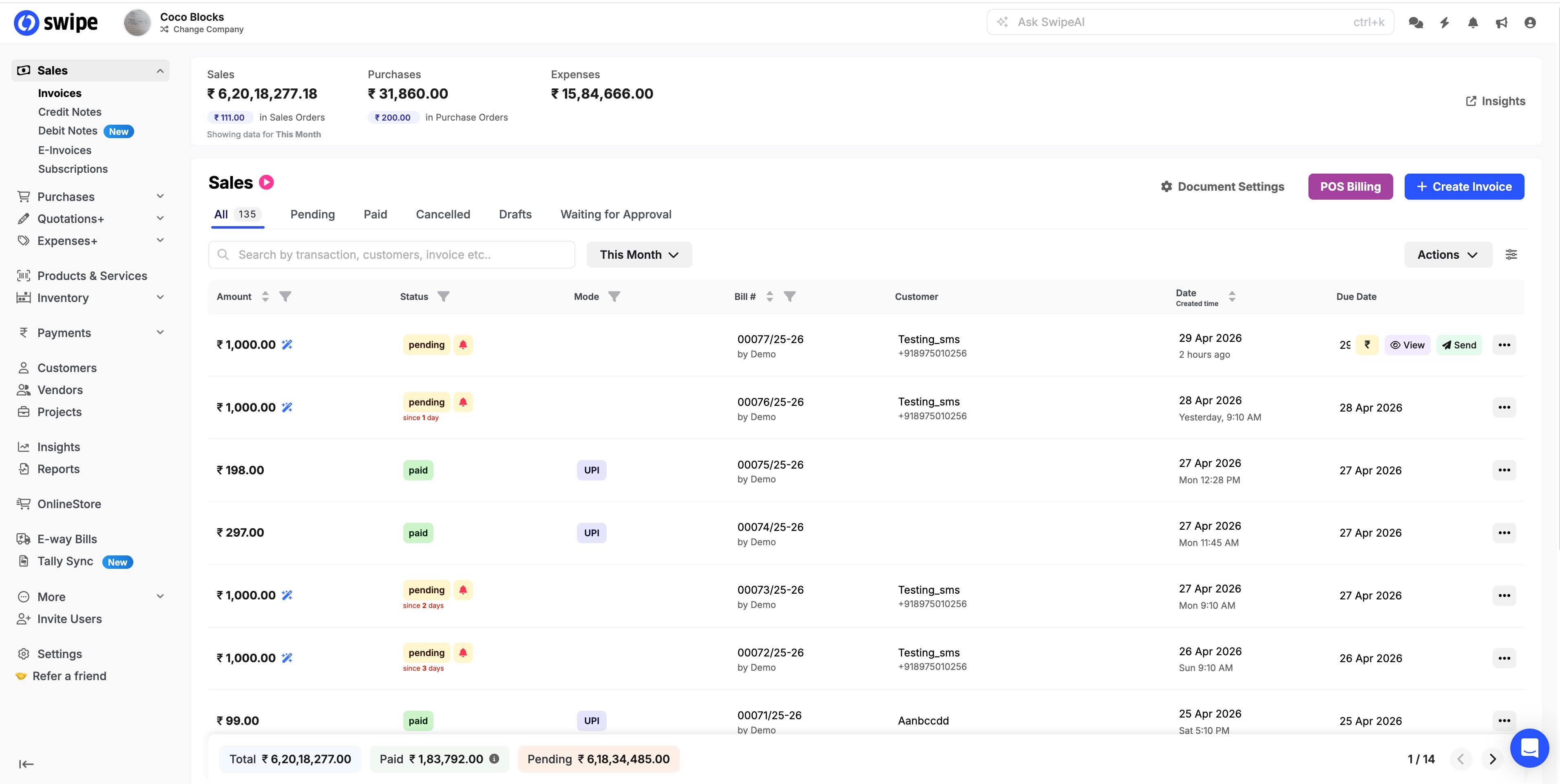Click View on invoice 00077/25-26
Image resolution: width=1560 pixels, height=784 pixels.
(1407, 344)
